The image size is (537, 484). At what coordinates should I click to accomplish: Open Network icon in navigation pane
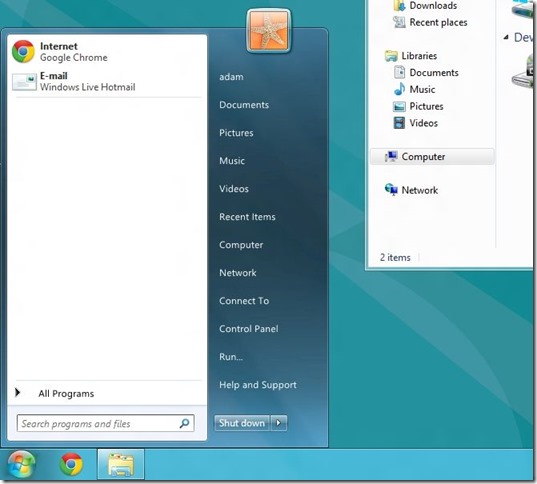(x=391, y=189)
